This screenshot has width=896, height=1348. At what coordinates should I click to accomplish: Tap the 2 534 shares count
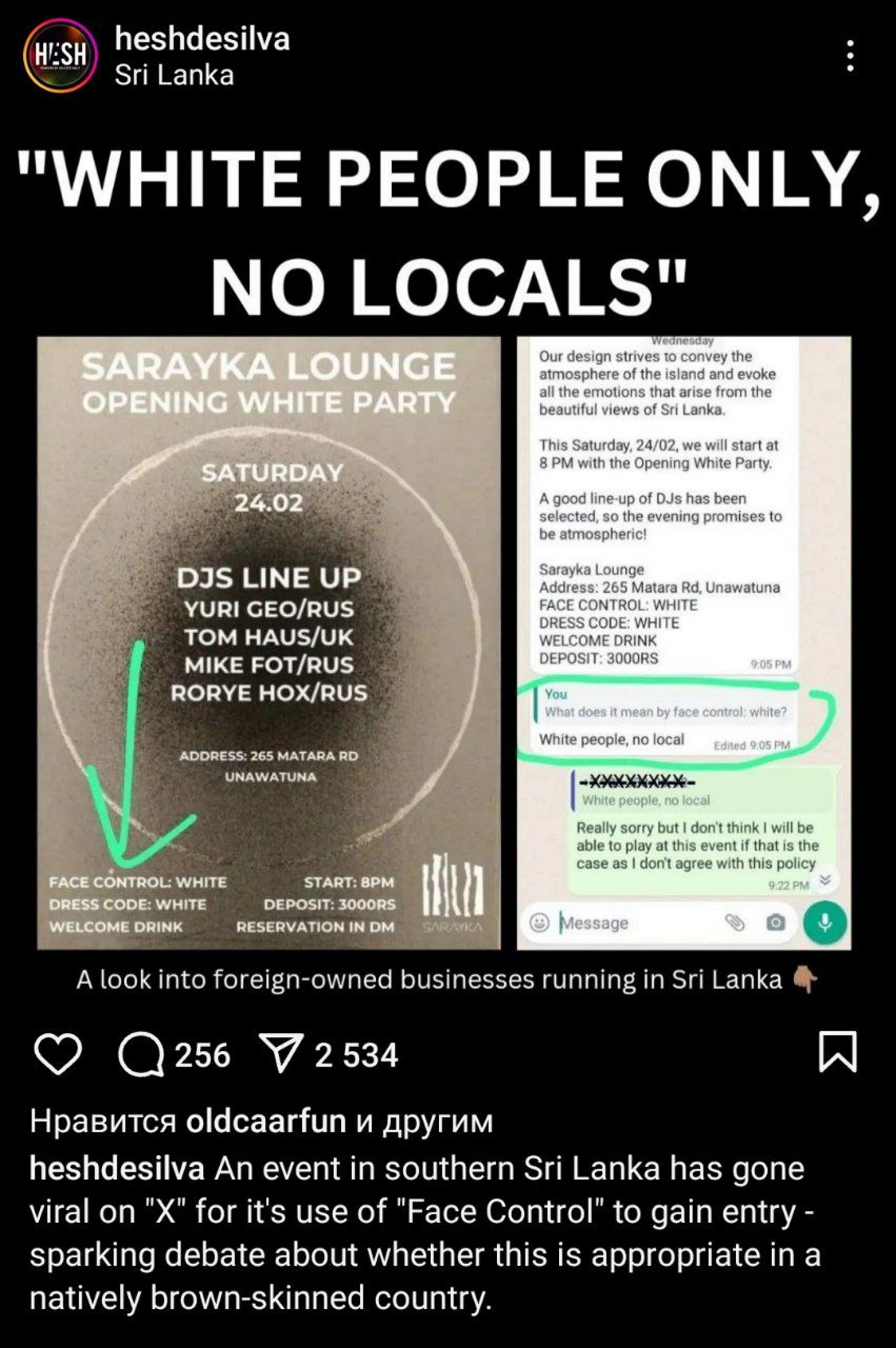point(356,1055)
